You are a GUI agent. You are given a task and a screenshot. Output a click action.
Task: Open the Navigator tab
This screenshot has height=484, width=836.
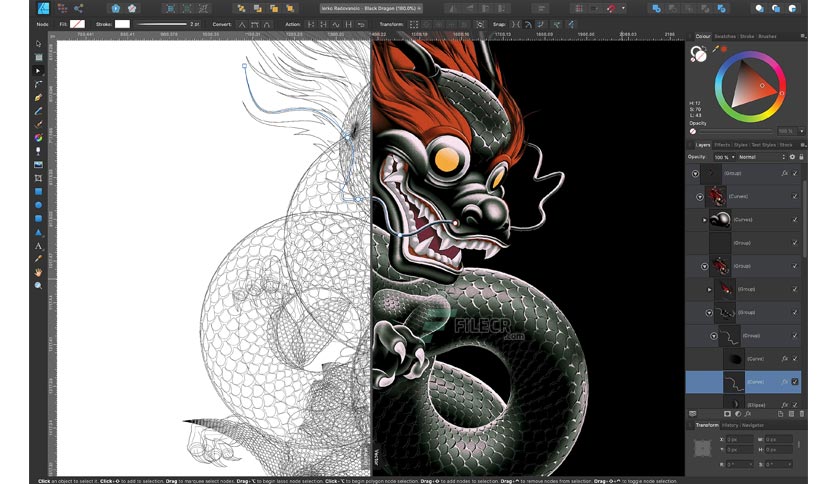(x=752, y=425)
